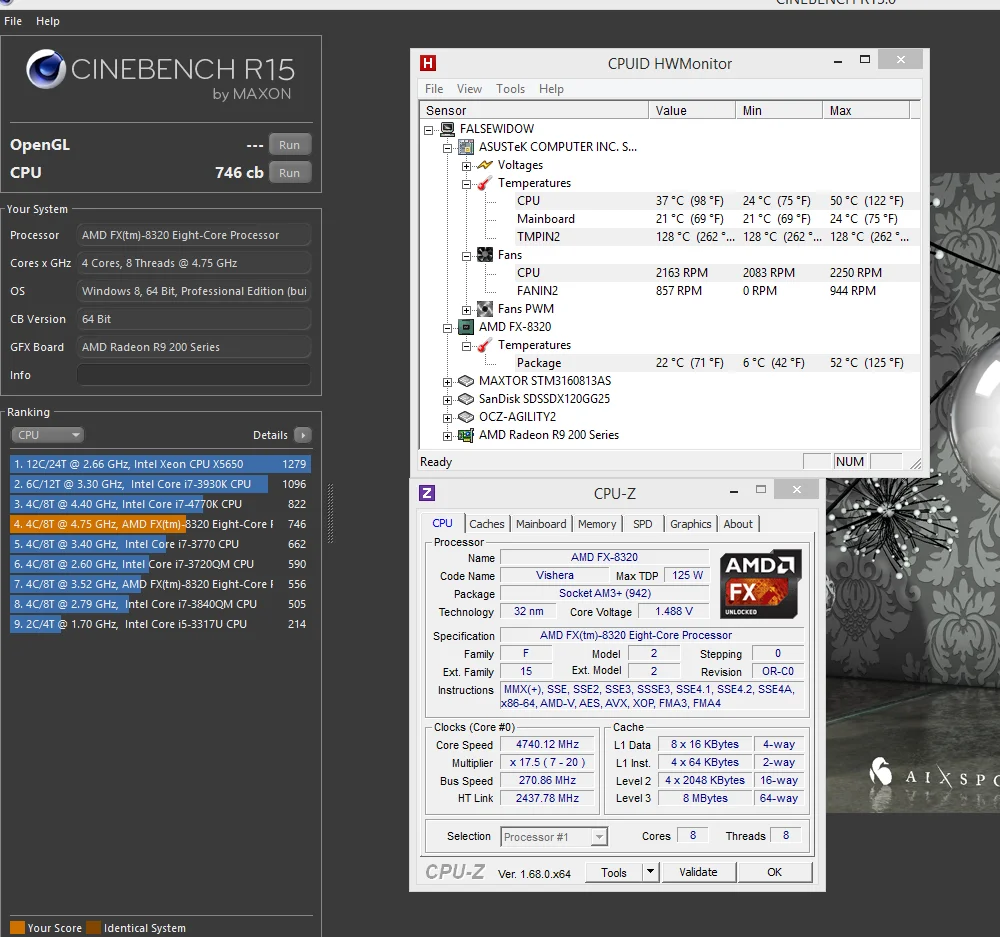
Task: Switch to the Caches tab in CPU-Z
Action: pos(487,524)
